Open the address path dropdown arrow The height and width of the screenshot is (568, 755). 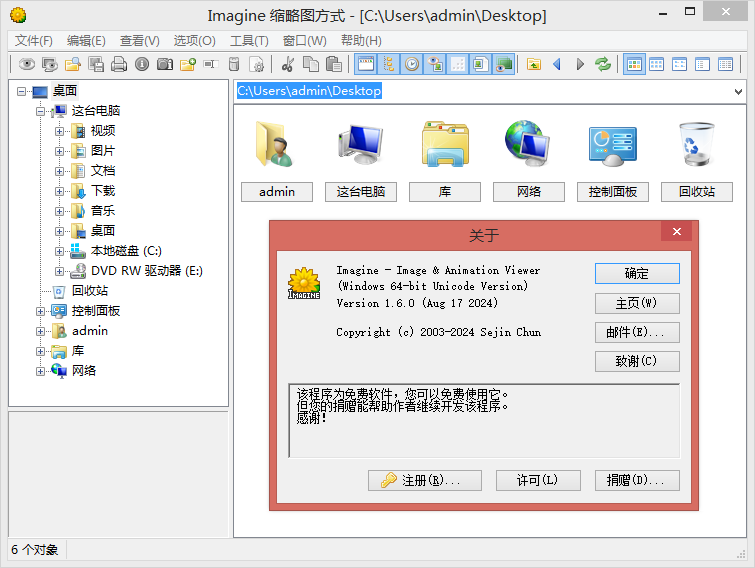(738, 91)
